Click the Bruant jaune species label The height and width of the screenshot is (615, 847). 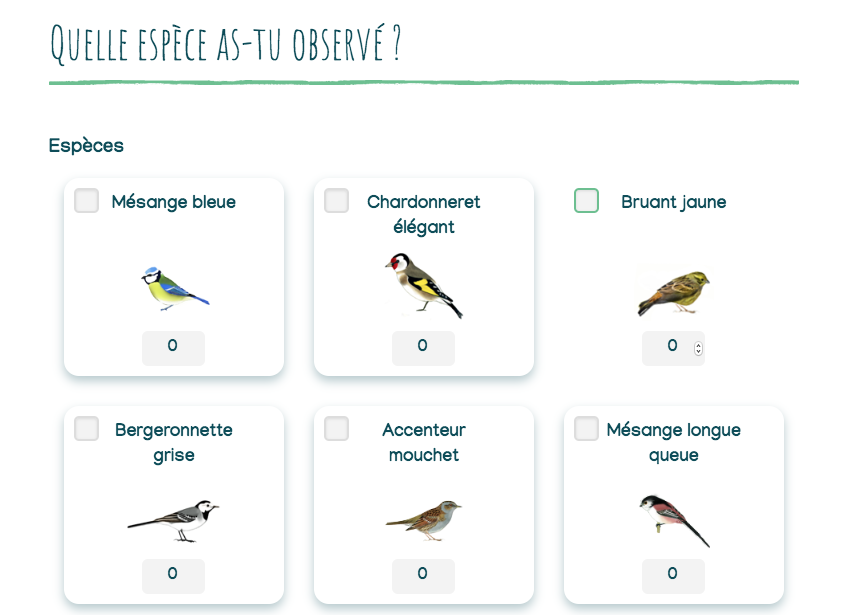point(673,202)
